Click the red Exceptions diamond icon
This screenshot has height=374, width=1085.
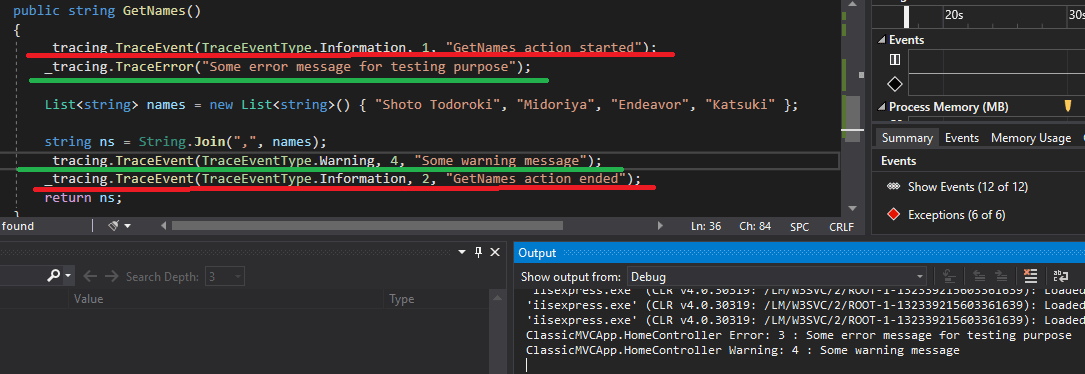pos(893,215)
